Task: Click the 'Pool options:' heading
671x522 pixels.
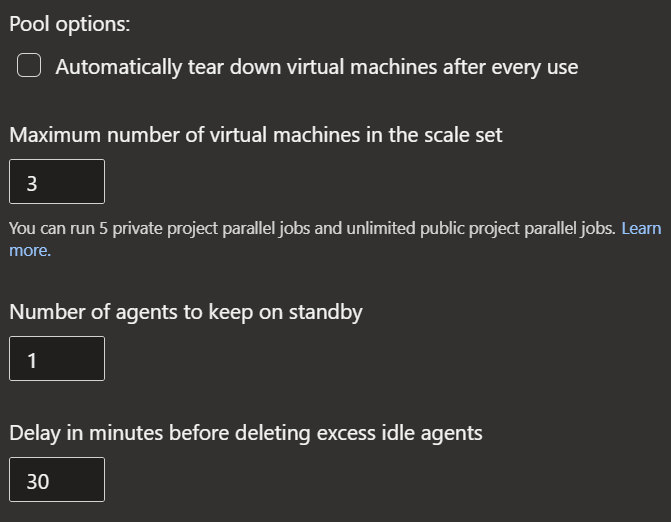Action: tap(70, 24)
